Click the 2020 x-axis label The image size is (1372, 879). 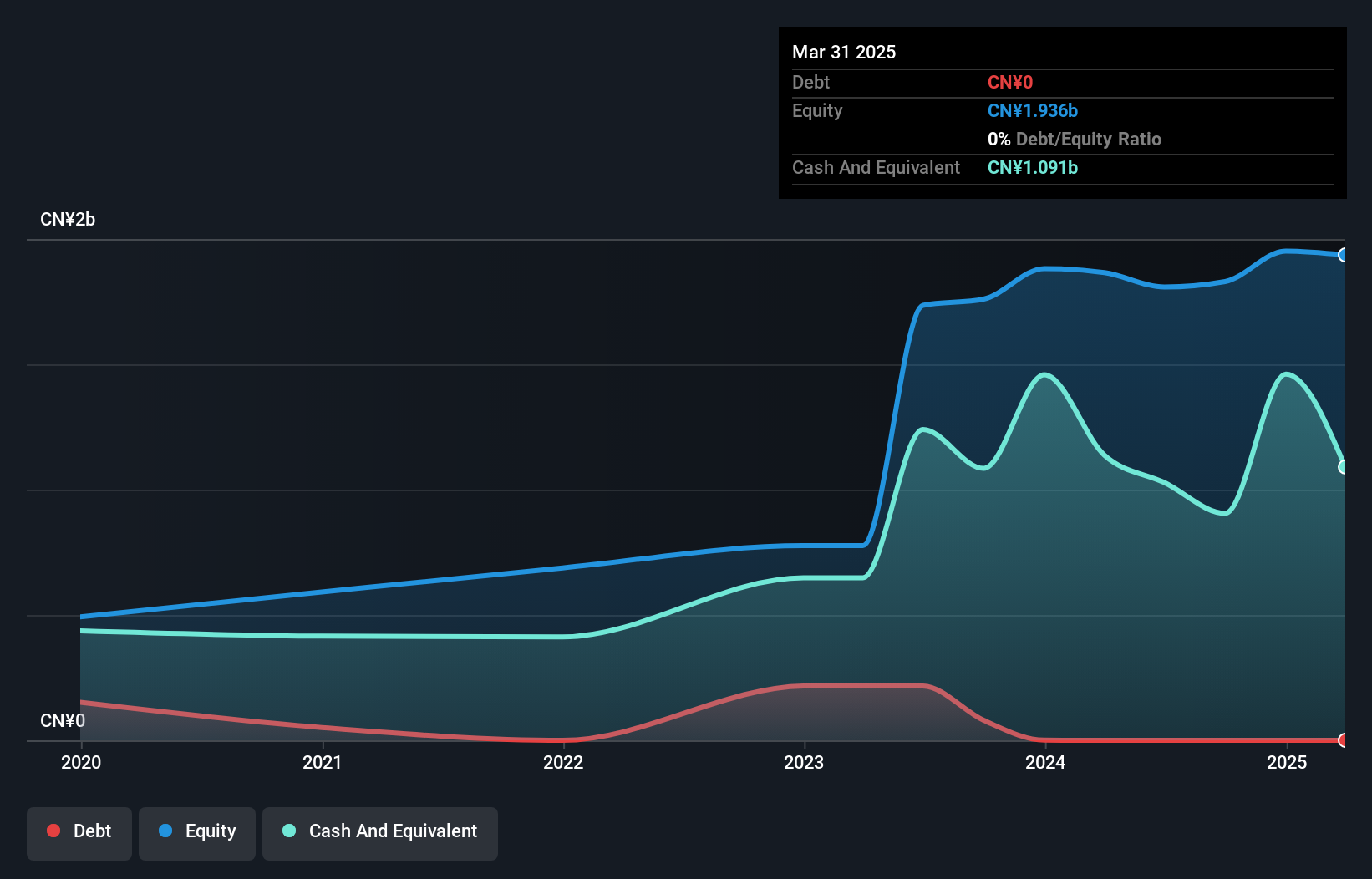pyautogui.click(x=81, y=762)
